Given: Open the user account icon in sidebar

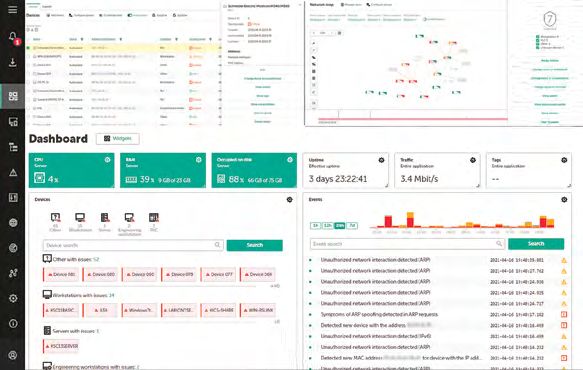Looking at the screenshot, I should click(13, 355).
